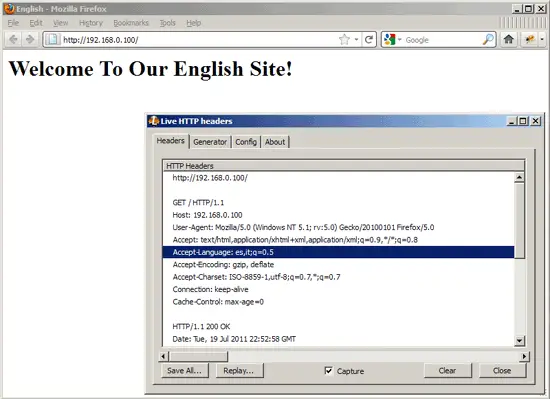
Task: Select the User-Agent header line
Action: coord(338,228)
